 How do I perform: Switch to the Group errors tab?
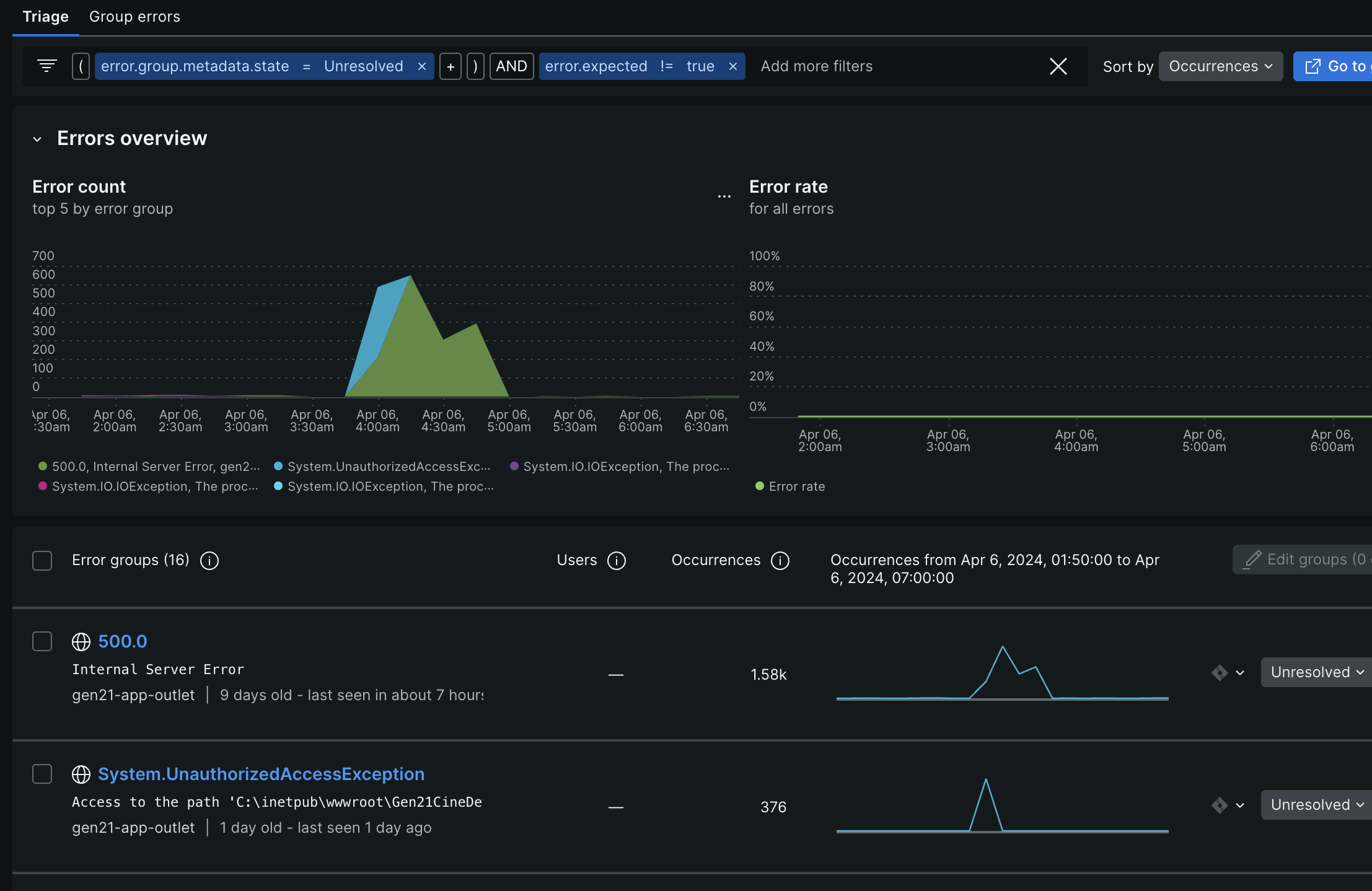(x=134, y=17)
